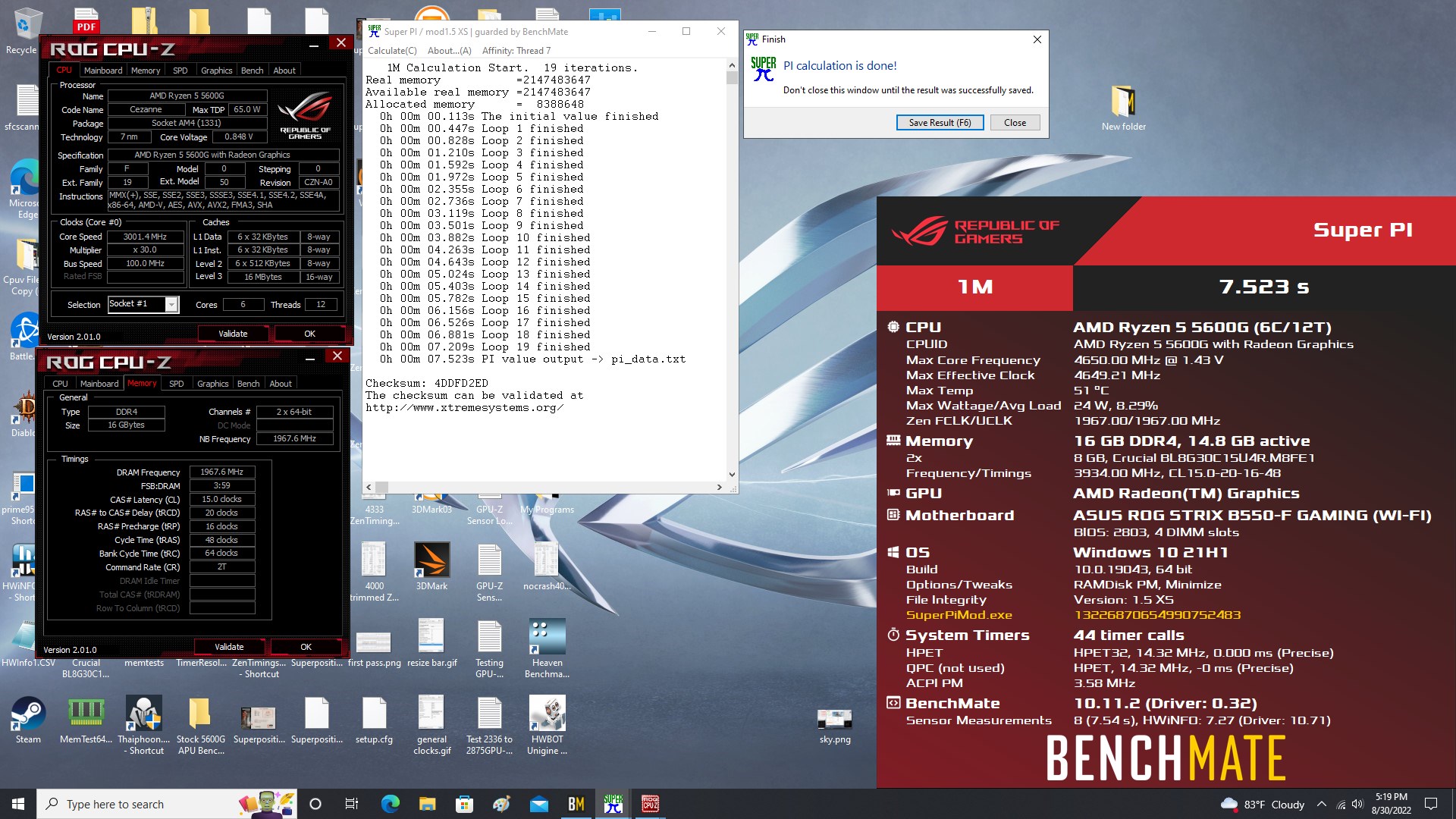This screenshot has width=1456, height=819.
Task: Open Affinity Thread 7 menu
Action: pyautogui.click(x=516, y=51)
